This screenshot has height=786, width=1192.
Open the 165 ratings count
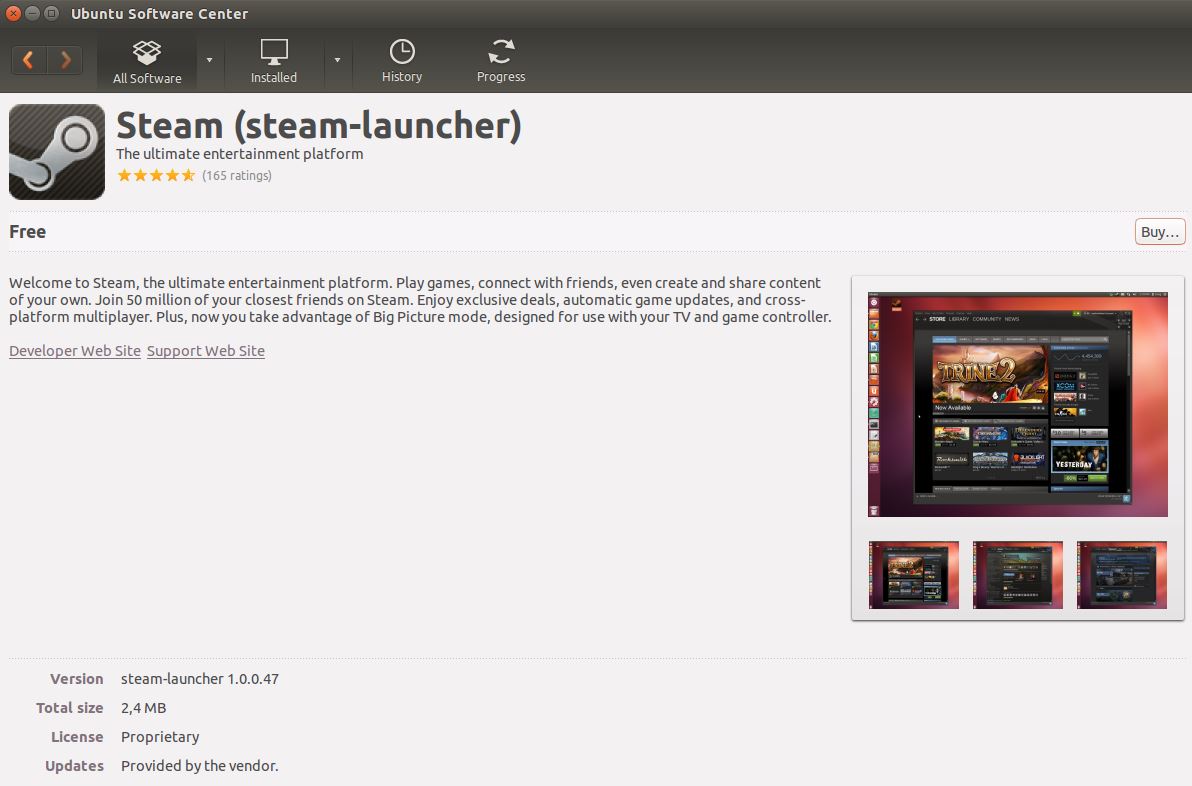coord(236,176)
